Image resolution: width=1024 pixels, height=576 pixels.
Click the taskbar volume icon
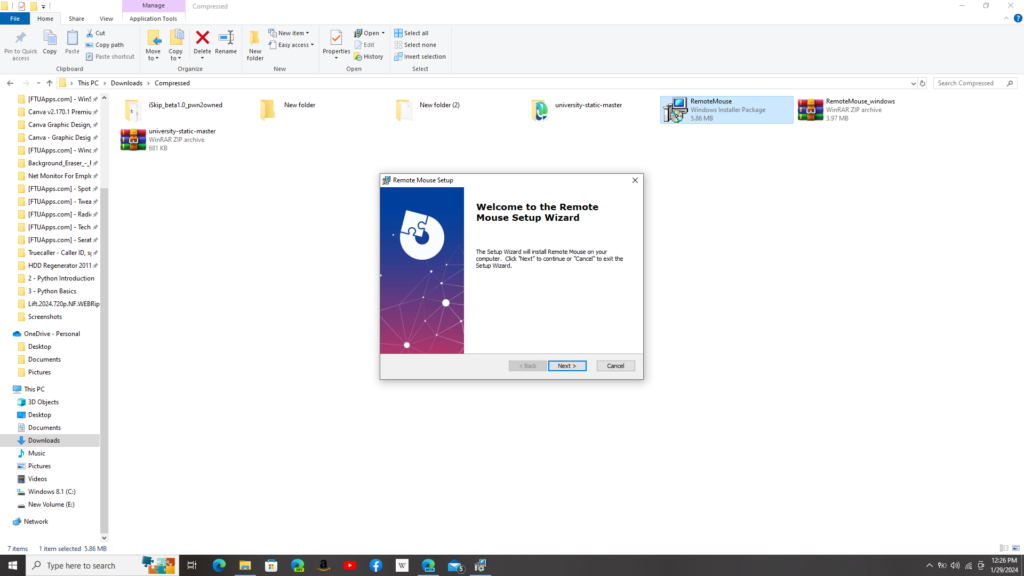click(x=955, y=566)
